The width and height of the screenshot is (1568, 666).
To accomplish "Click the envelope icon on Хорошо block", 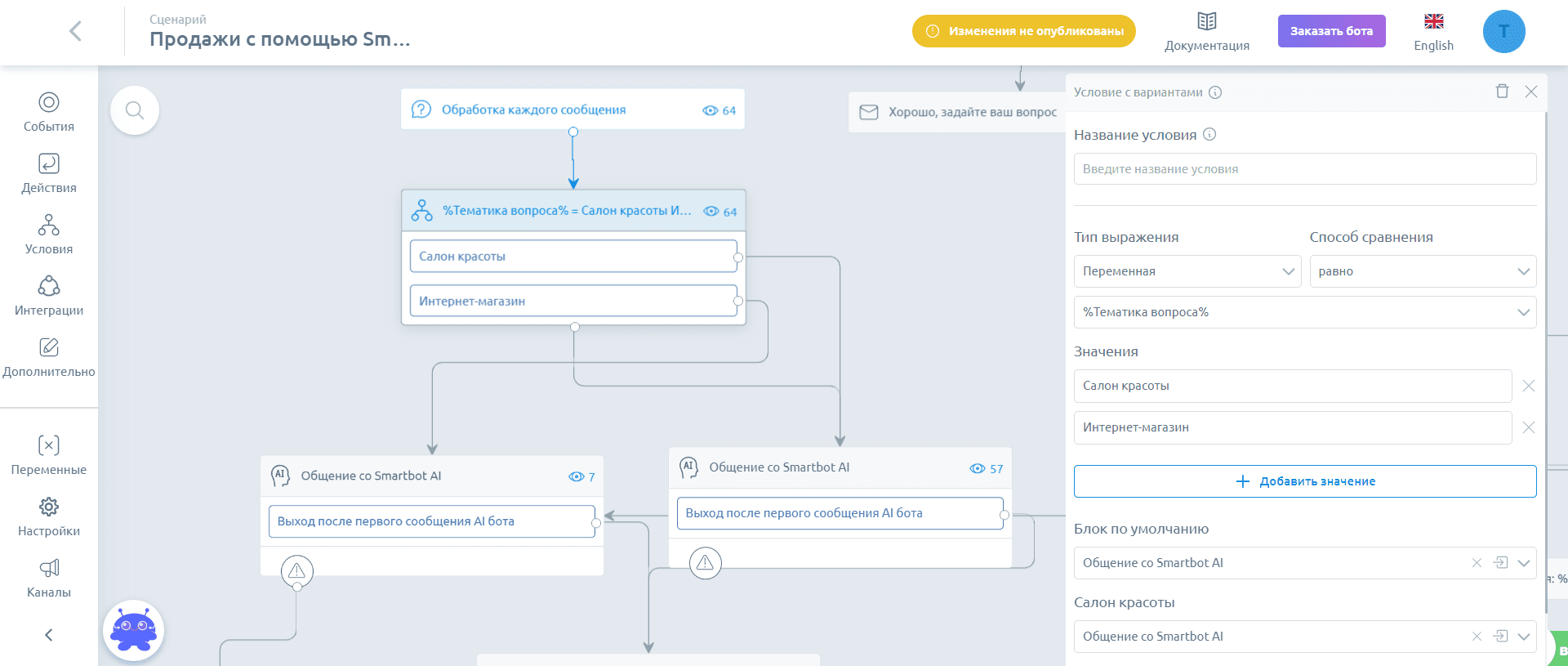I will coord(869,112).
